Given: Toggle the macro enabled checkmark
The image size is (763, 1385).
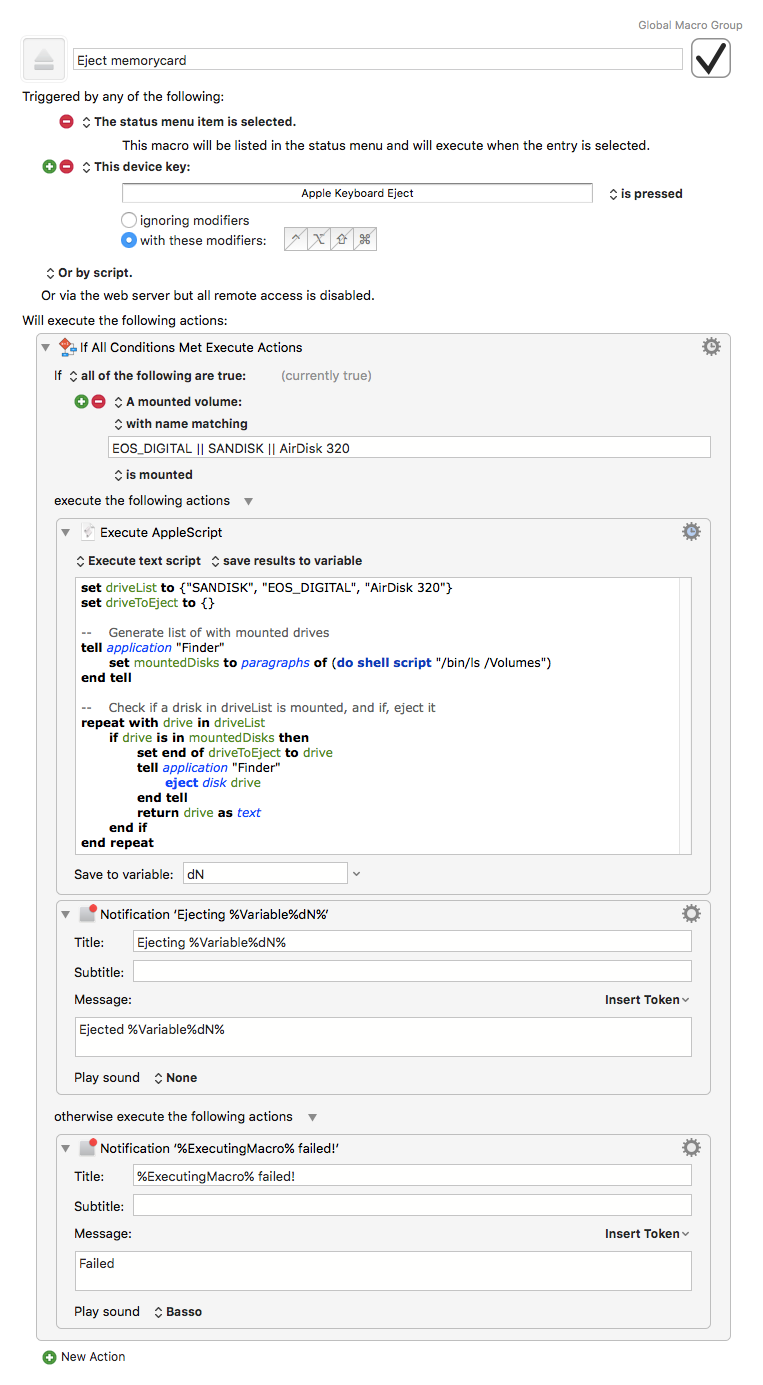Looking at the screenshot, I should 711,59.
